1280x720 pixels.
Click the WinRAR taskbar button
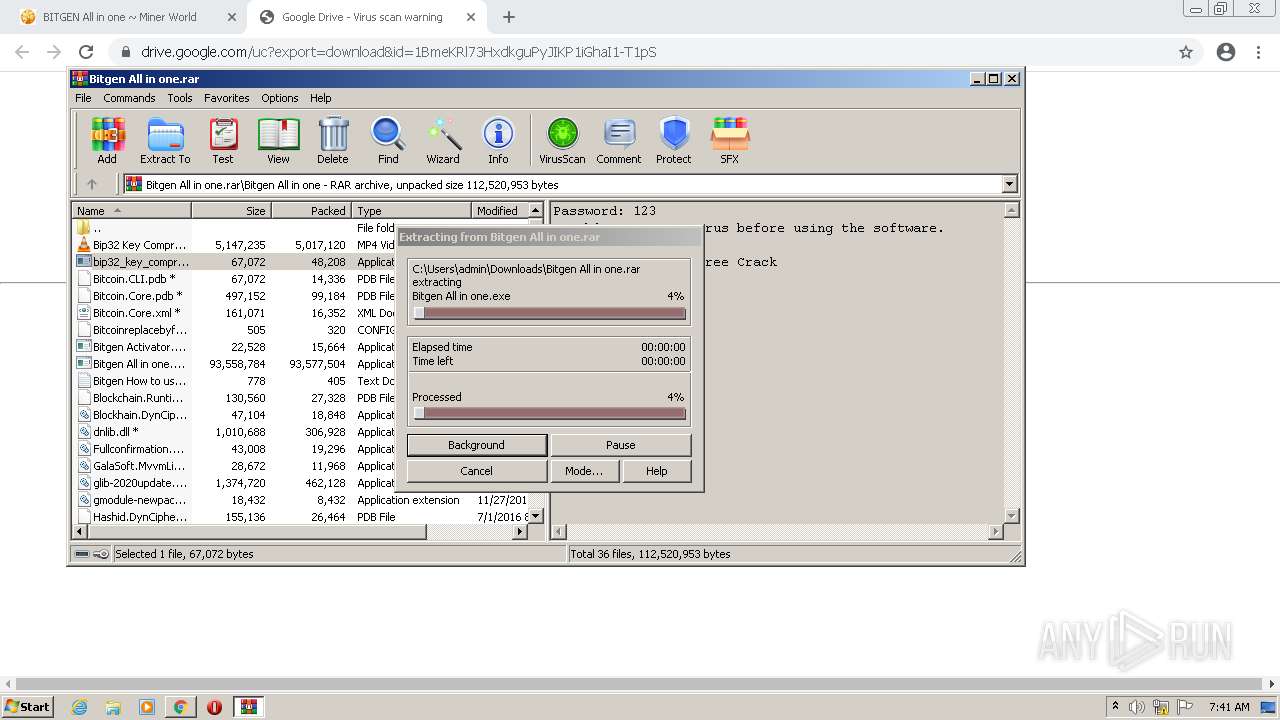click(x=249, y=707)
